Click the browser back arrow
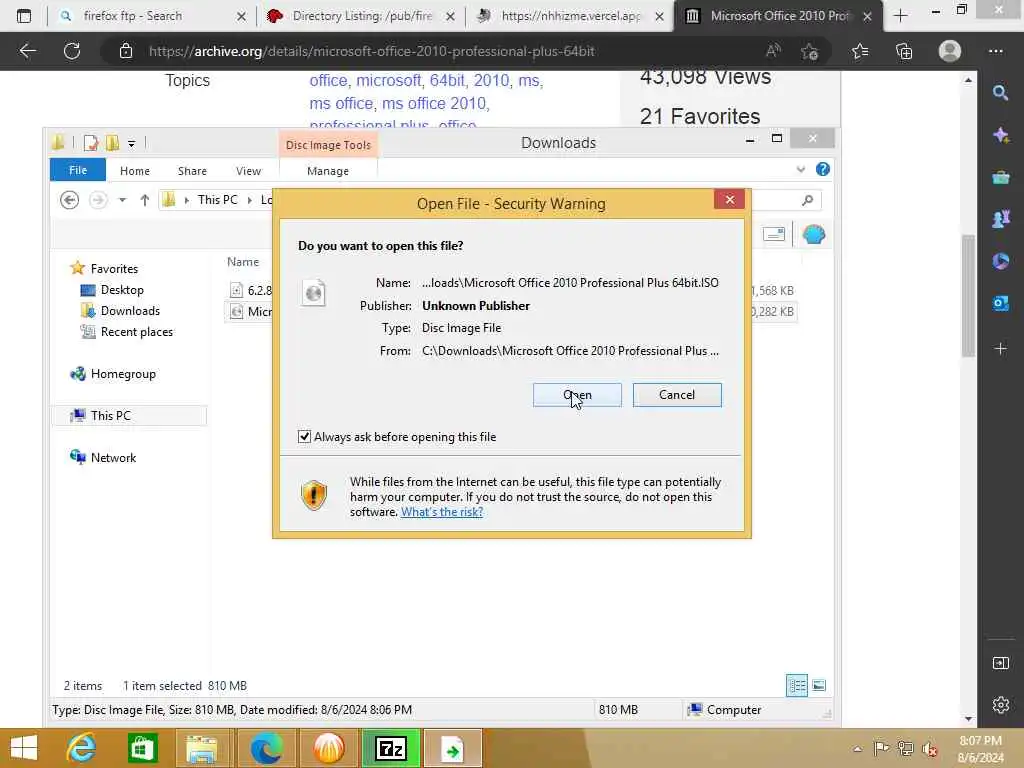Viewport: 1024px width, 768px height. (x=27, y=51)
